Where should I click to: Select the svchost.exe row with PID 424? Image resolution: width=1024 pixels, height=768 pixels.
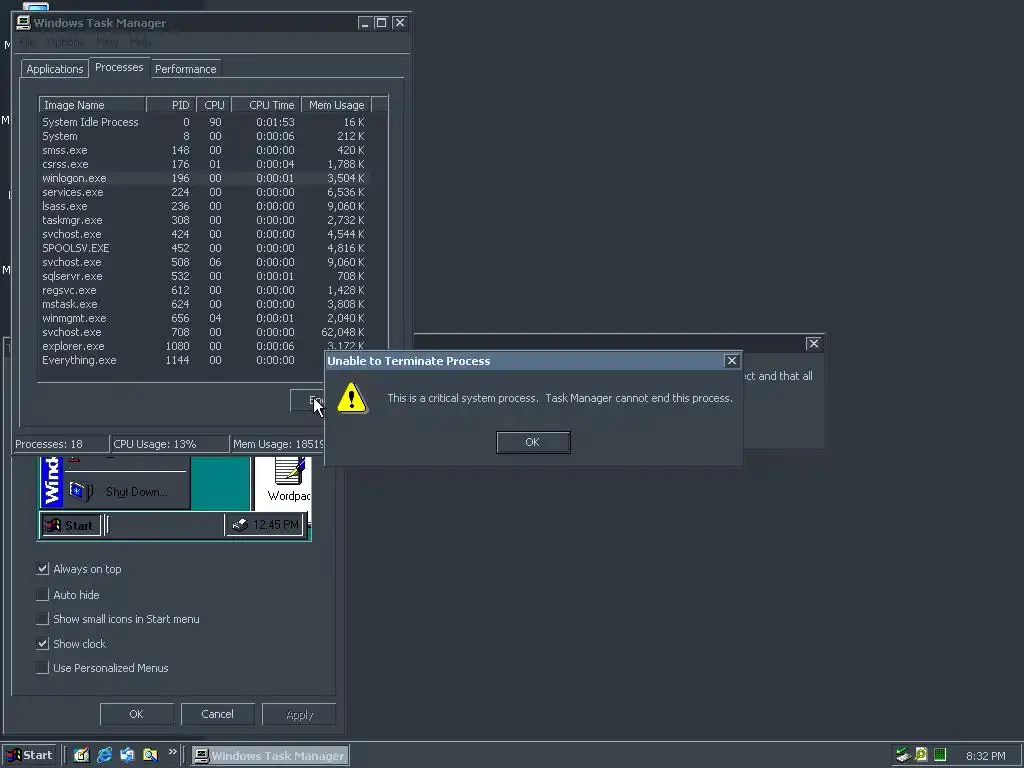(203, 234)
